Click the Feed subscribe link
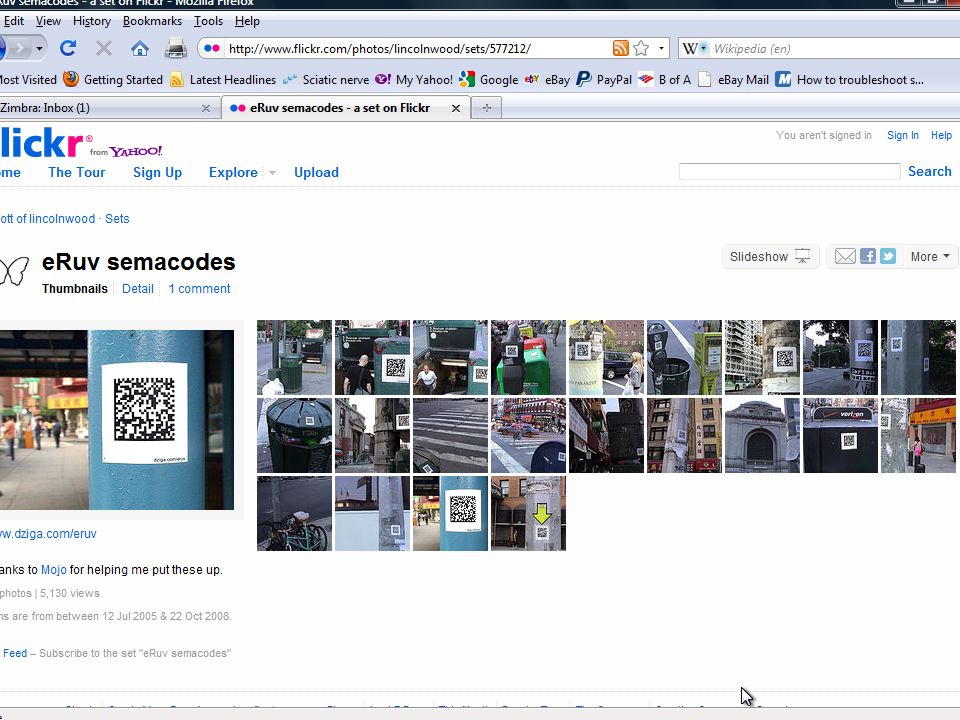Screen dimensions: 960x720 point(15,653)
